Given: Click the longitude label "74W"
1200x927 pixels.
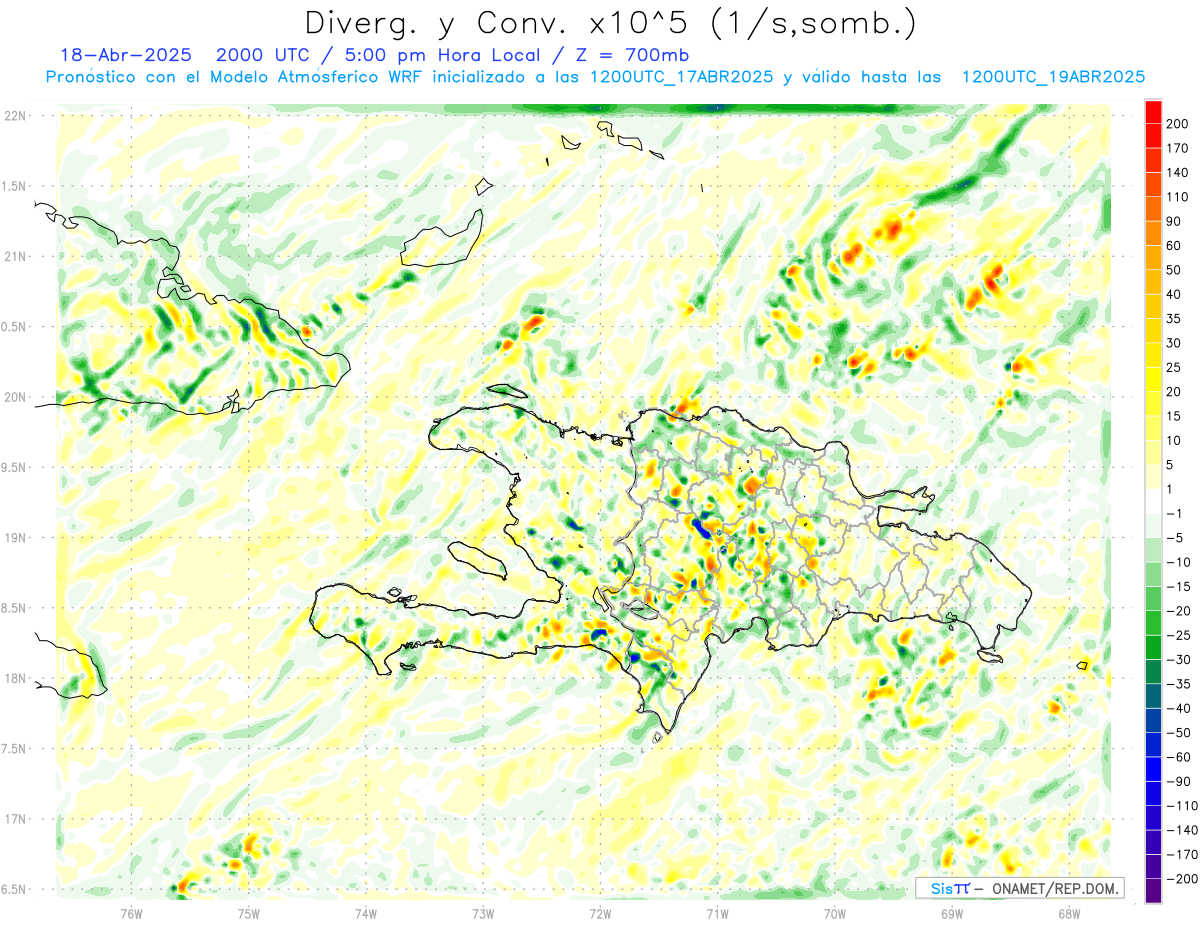Looking at the screenshot, I should point(366,913).
